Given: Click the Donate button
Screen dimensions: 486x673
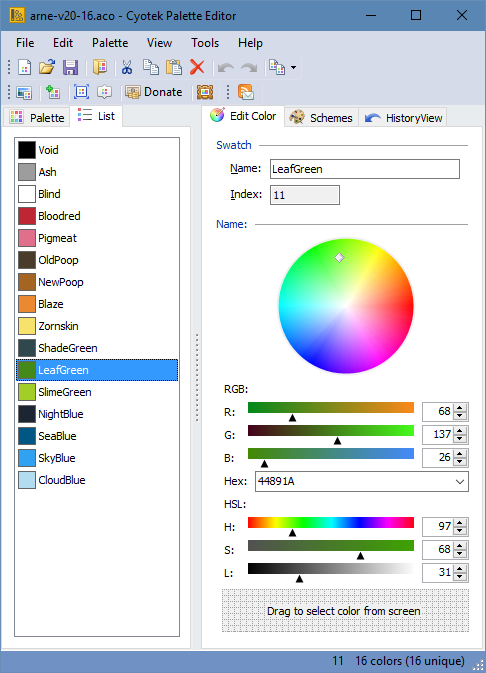Looking at the screenshot, I should [x=154, y=92].
